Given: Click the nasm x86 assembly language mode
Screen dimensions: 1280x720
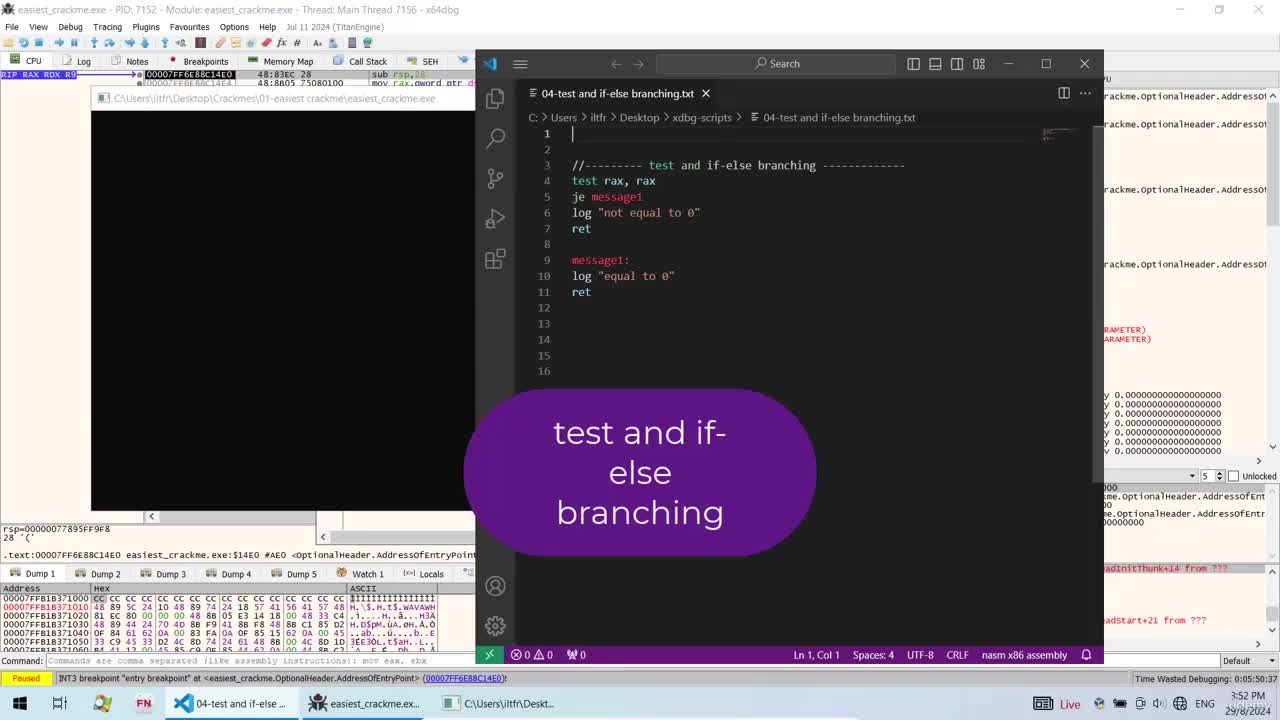Looking at the screenshot, I should pos(1024,655).
